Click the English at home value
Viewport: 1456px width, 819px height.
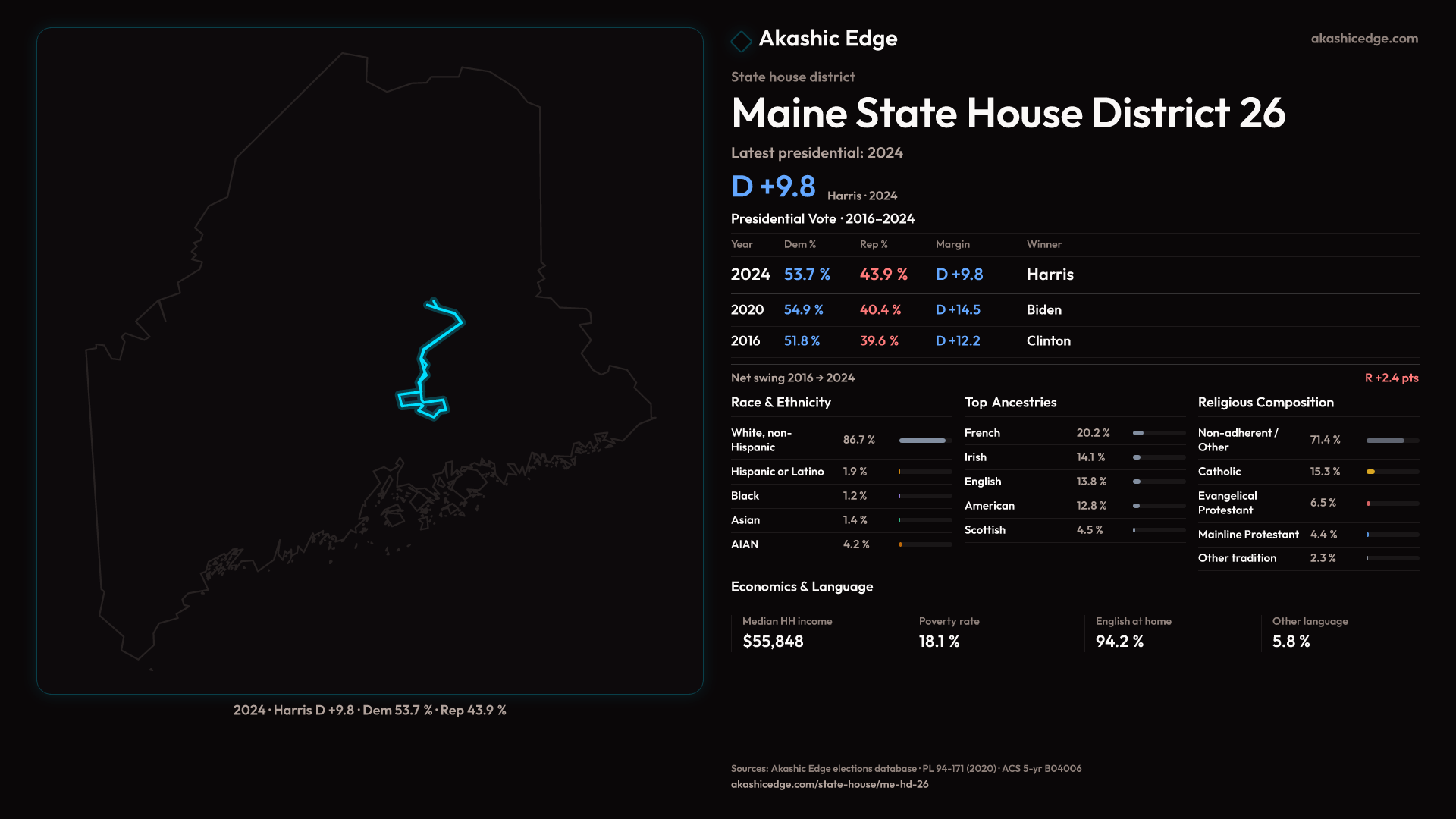1119,642
